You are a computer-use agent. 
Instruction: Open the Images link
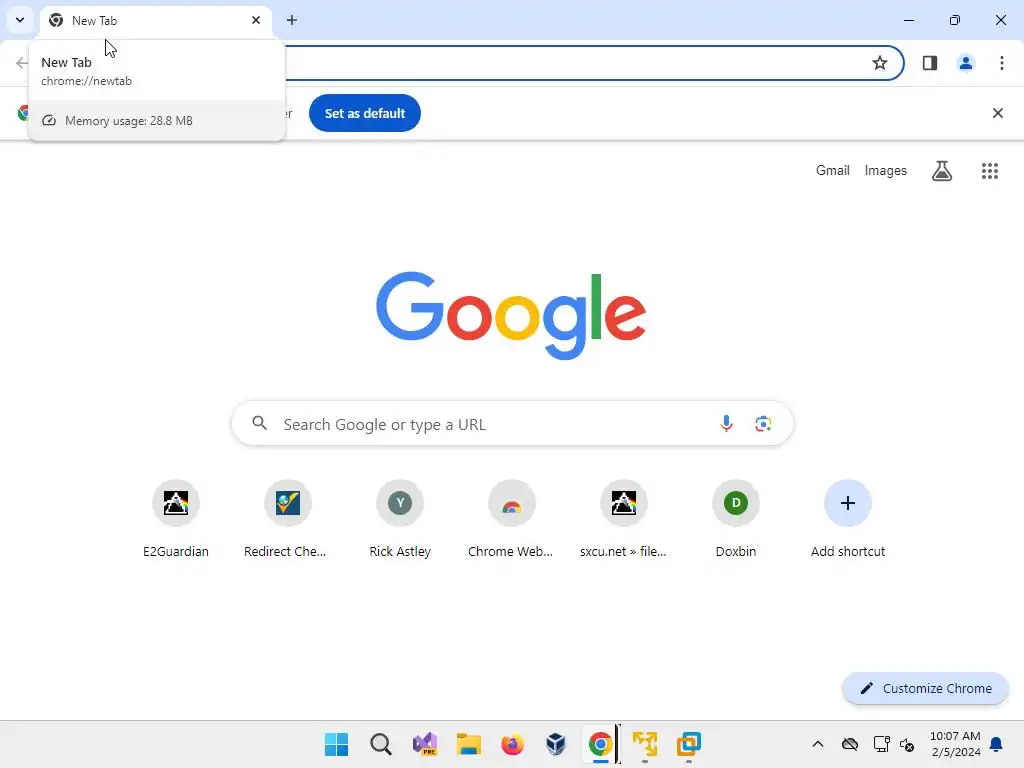point(886,170)
